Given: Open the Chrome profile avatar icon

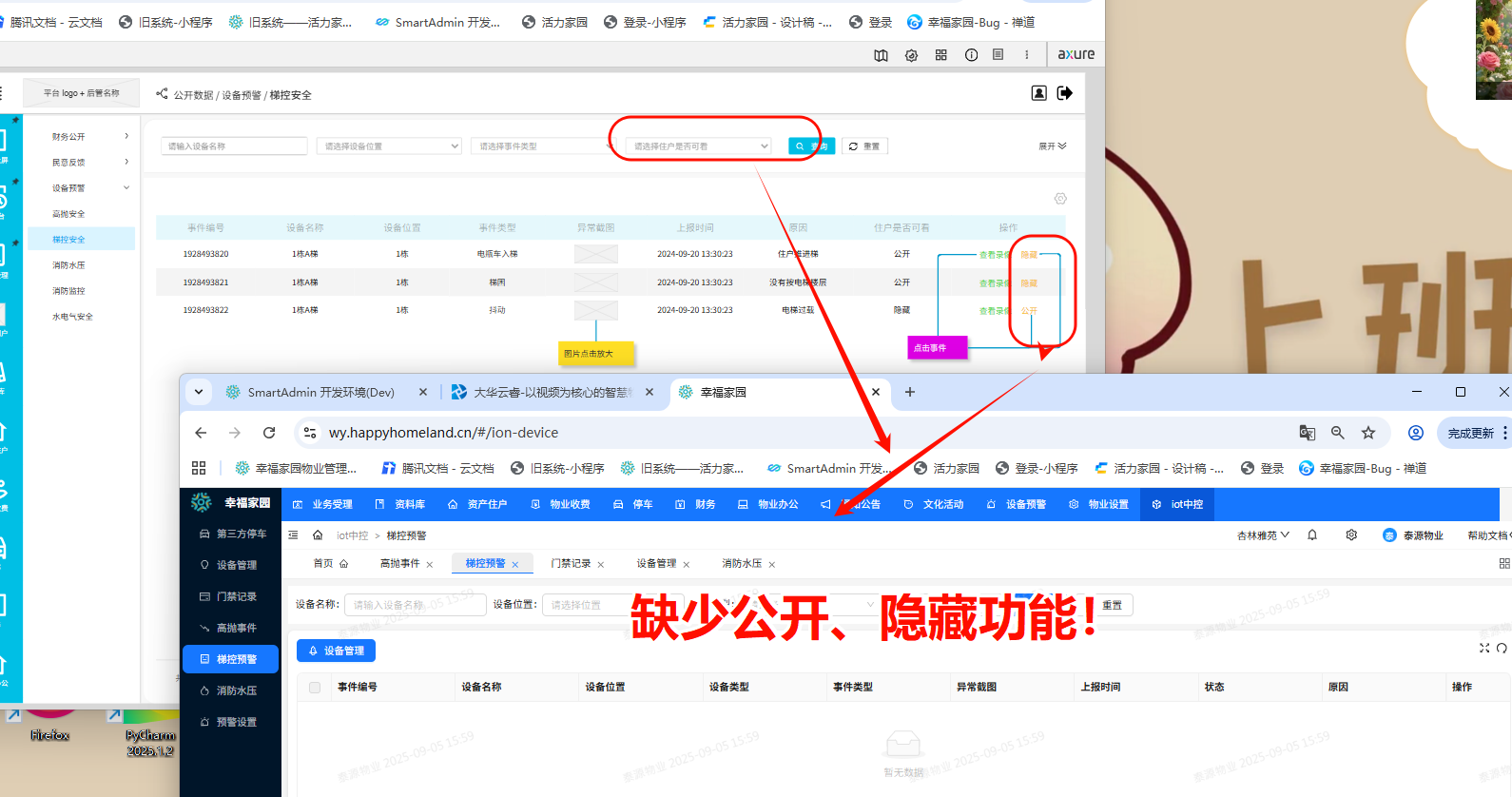Looking at the screenshot, I should tap(1416, 433).
